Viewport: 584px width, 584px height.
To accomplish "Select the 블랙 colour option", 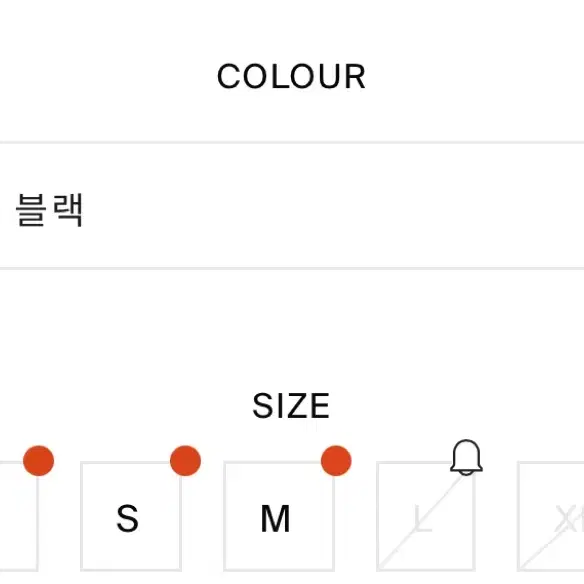I will click(x=49, y=210).
